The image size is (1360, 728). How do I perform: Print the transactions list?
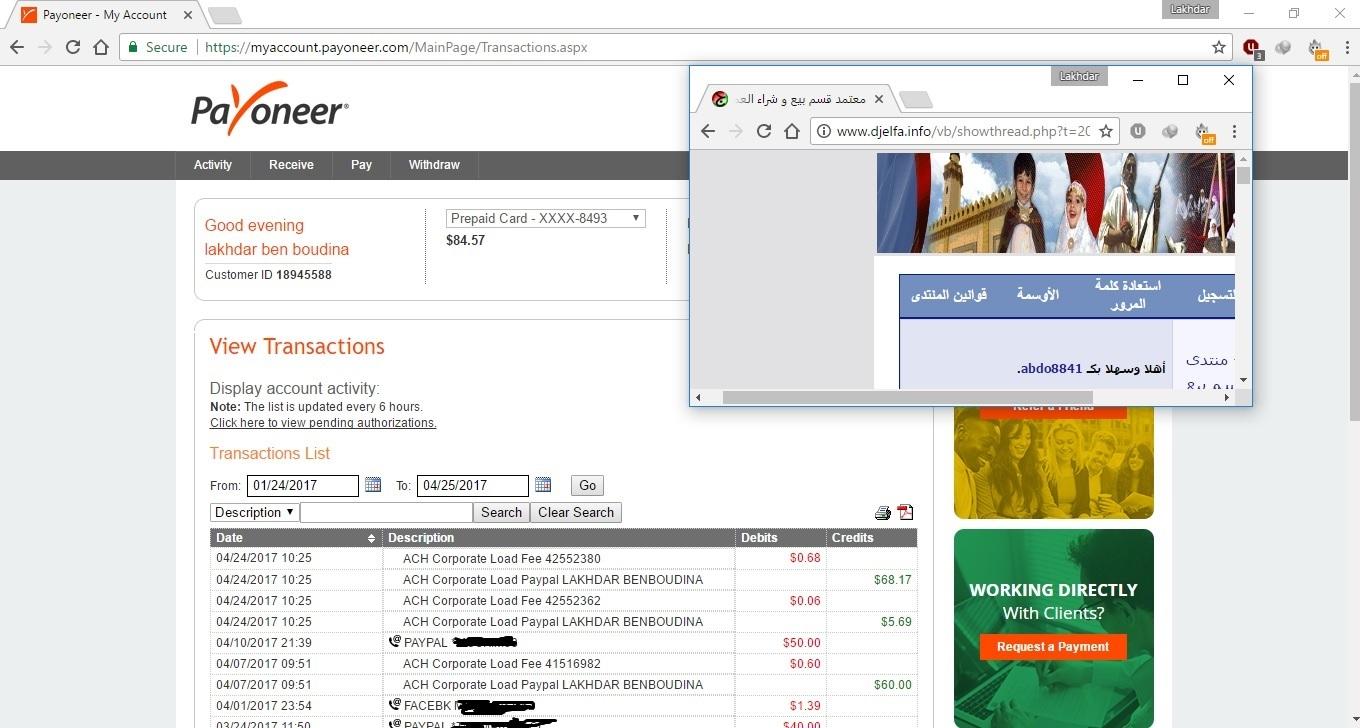(x=882, y=513)
